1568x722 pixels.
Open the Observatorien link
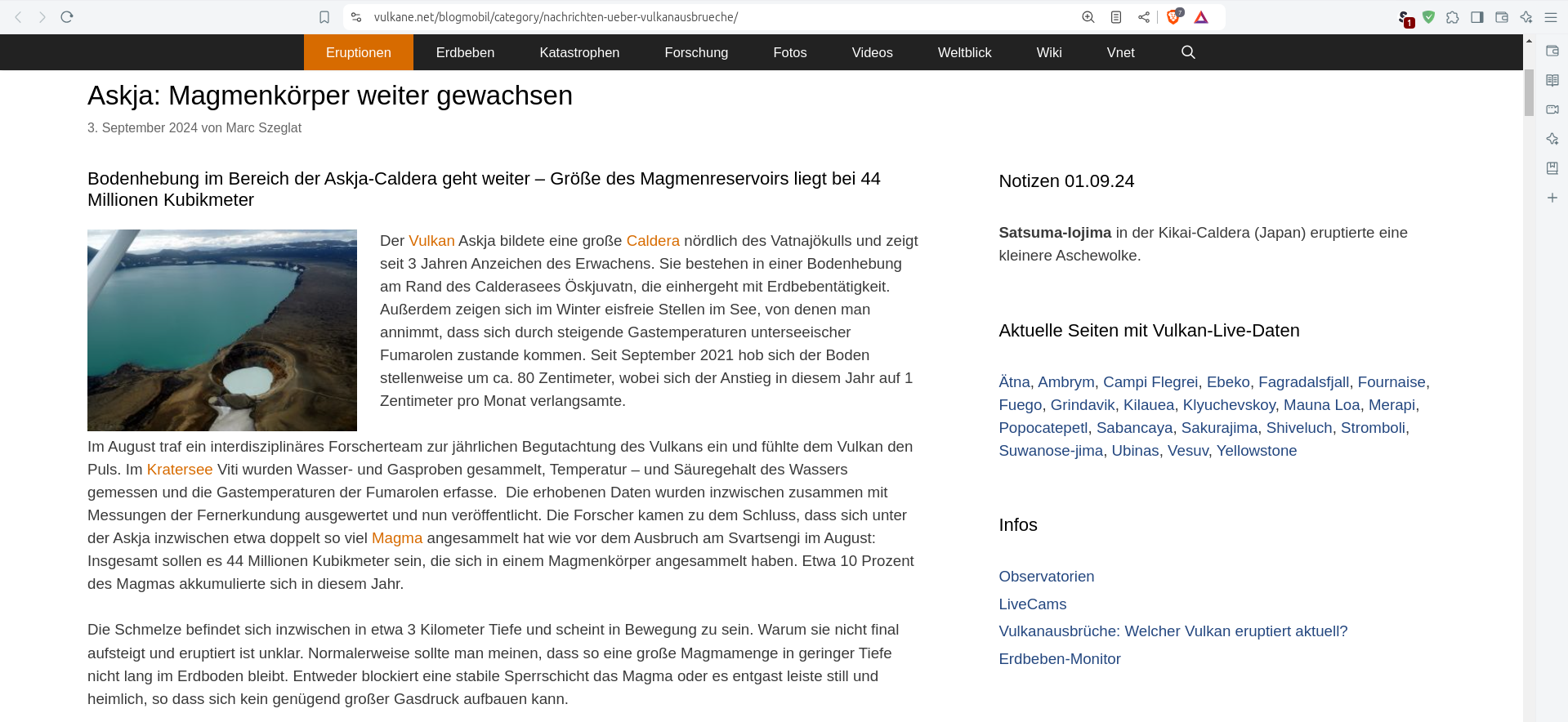(x=1047, y=577)
